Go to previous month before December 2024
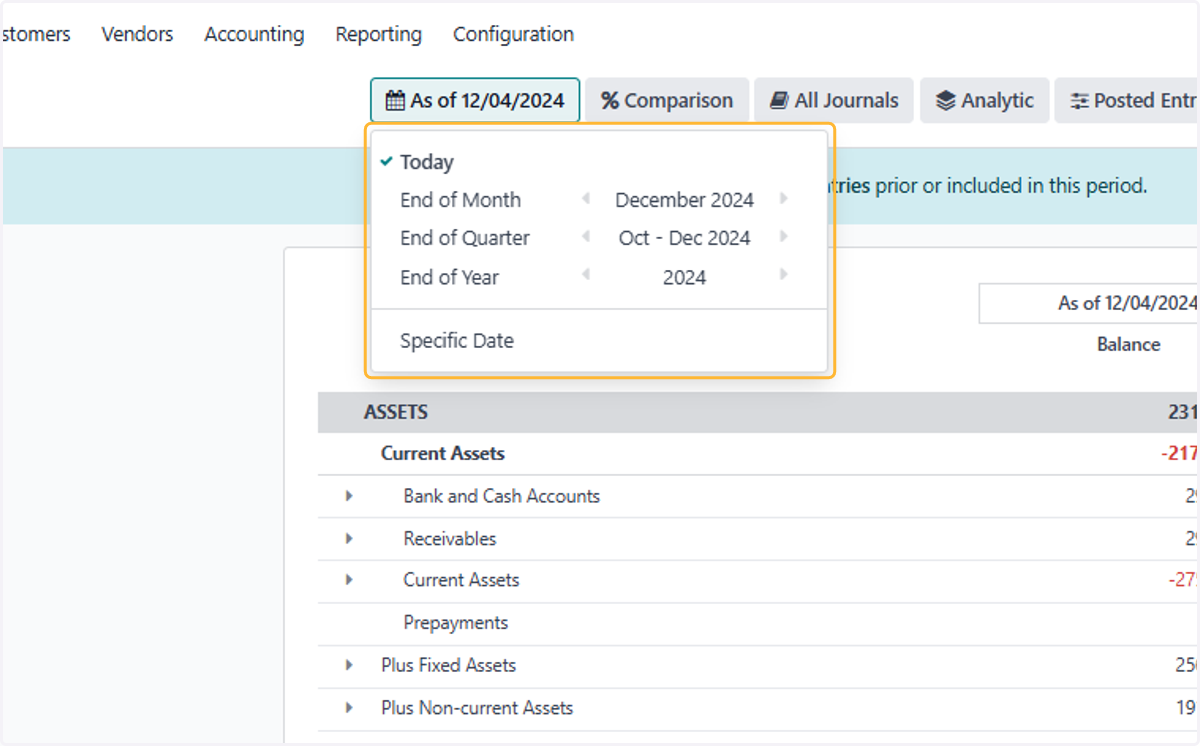 click(x=585, y=199)
